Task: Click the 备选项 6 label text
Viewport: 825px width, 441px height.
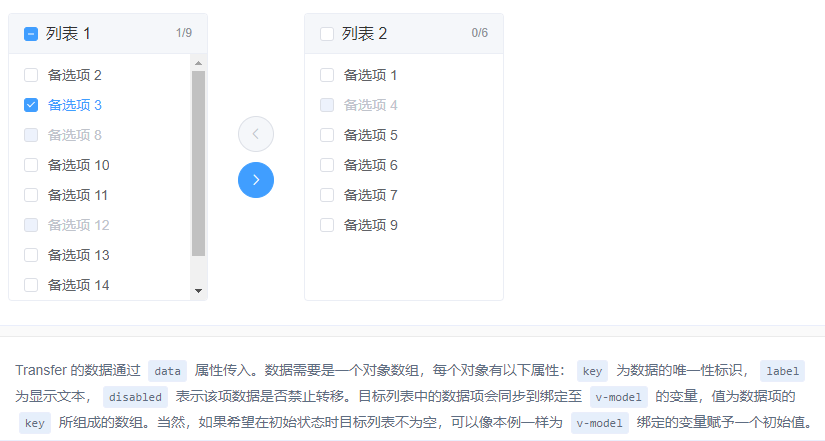Action: [x=370, y=165]
